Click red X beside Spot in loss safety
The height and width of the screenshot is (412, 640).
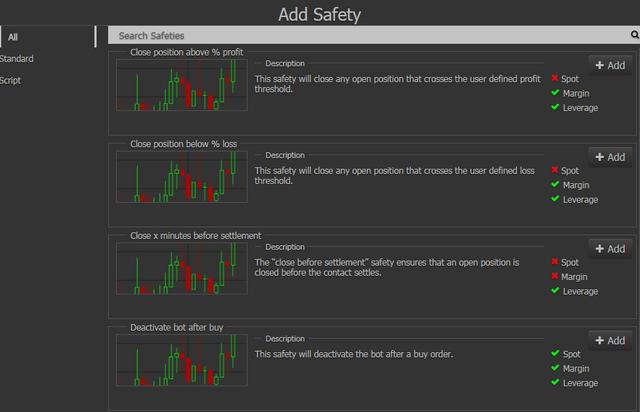(555, 170)
